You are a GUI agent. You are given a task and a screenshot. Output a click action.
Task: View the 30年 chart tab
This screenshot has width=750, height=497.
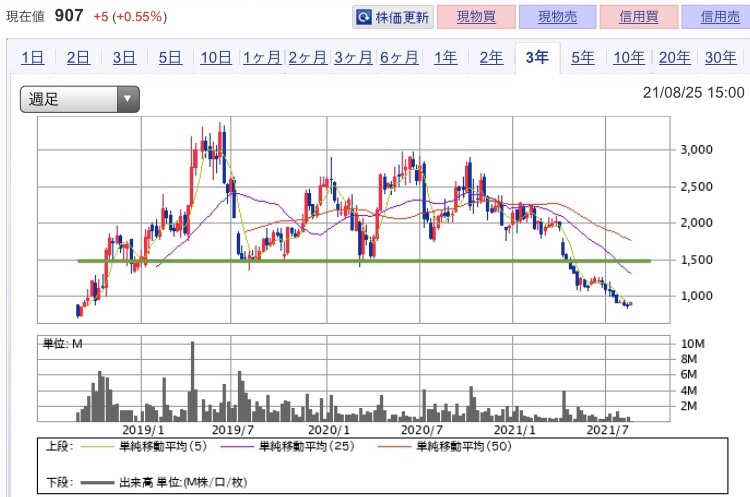click(x=720, y=57)
